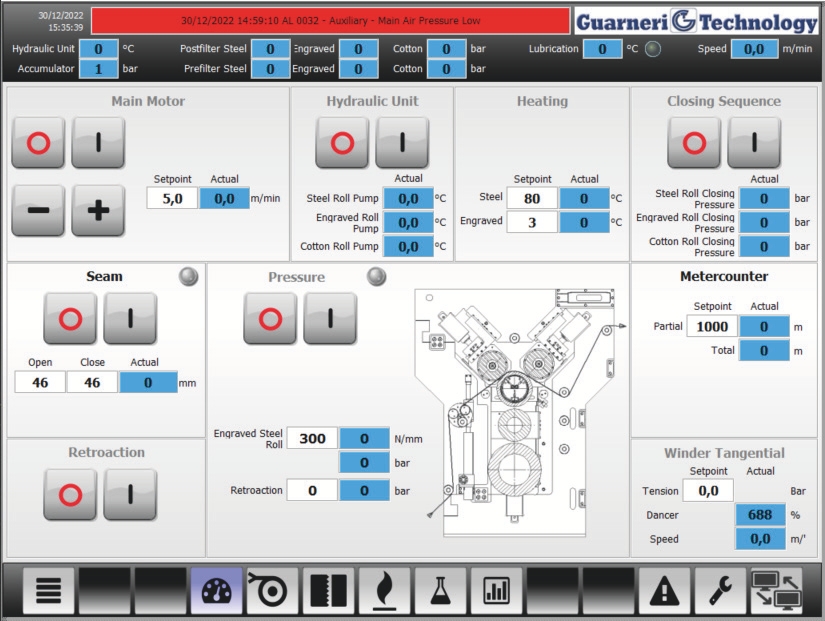825x621 pixels.
Task: Increase Main Motor speed with plus button
Action: tap(98, 210)
